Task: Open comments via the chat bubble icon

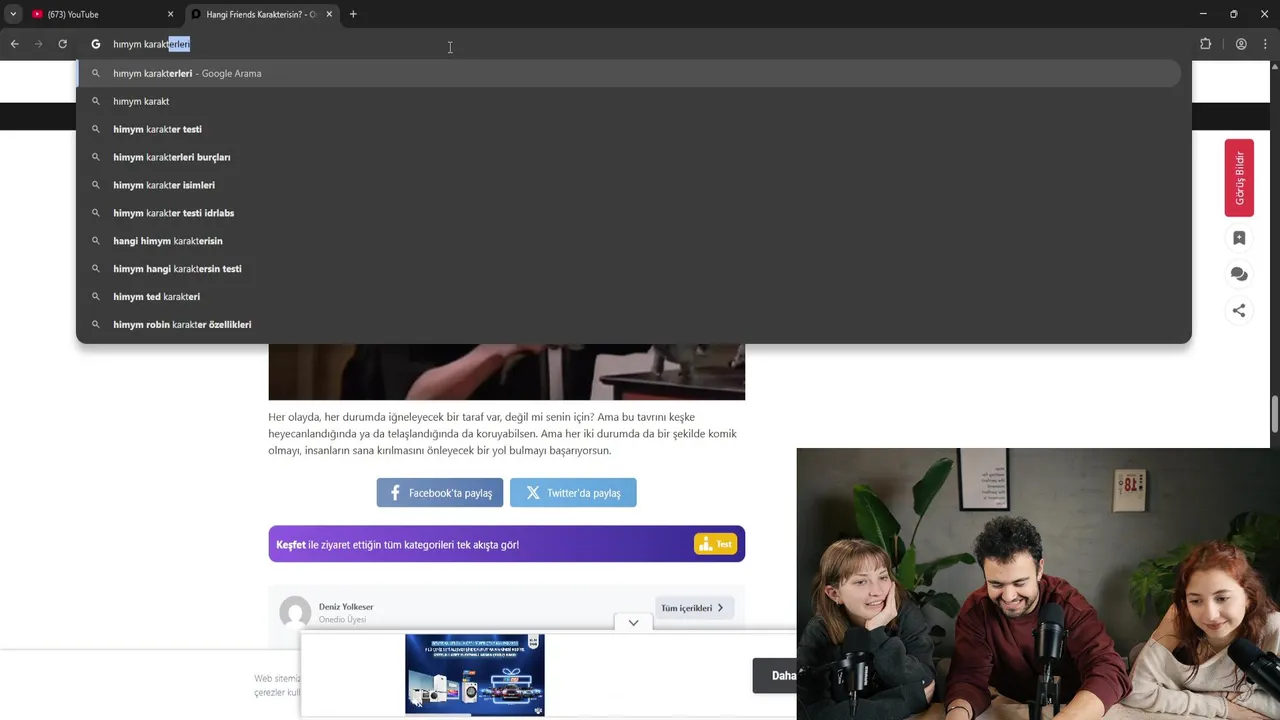Action: [1239, 274]
